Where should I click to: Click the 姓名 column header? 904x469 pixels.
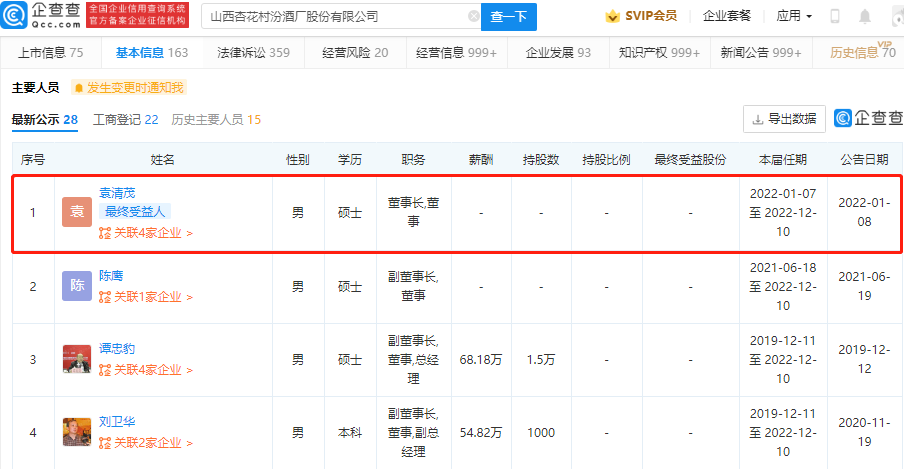point(163,160)
